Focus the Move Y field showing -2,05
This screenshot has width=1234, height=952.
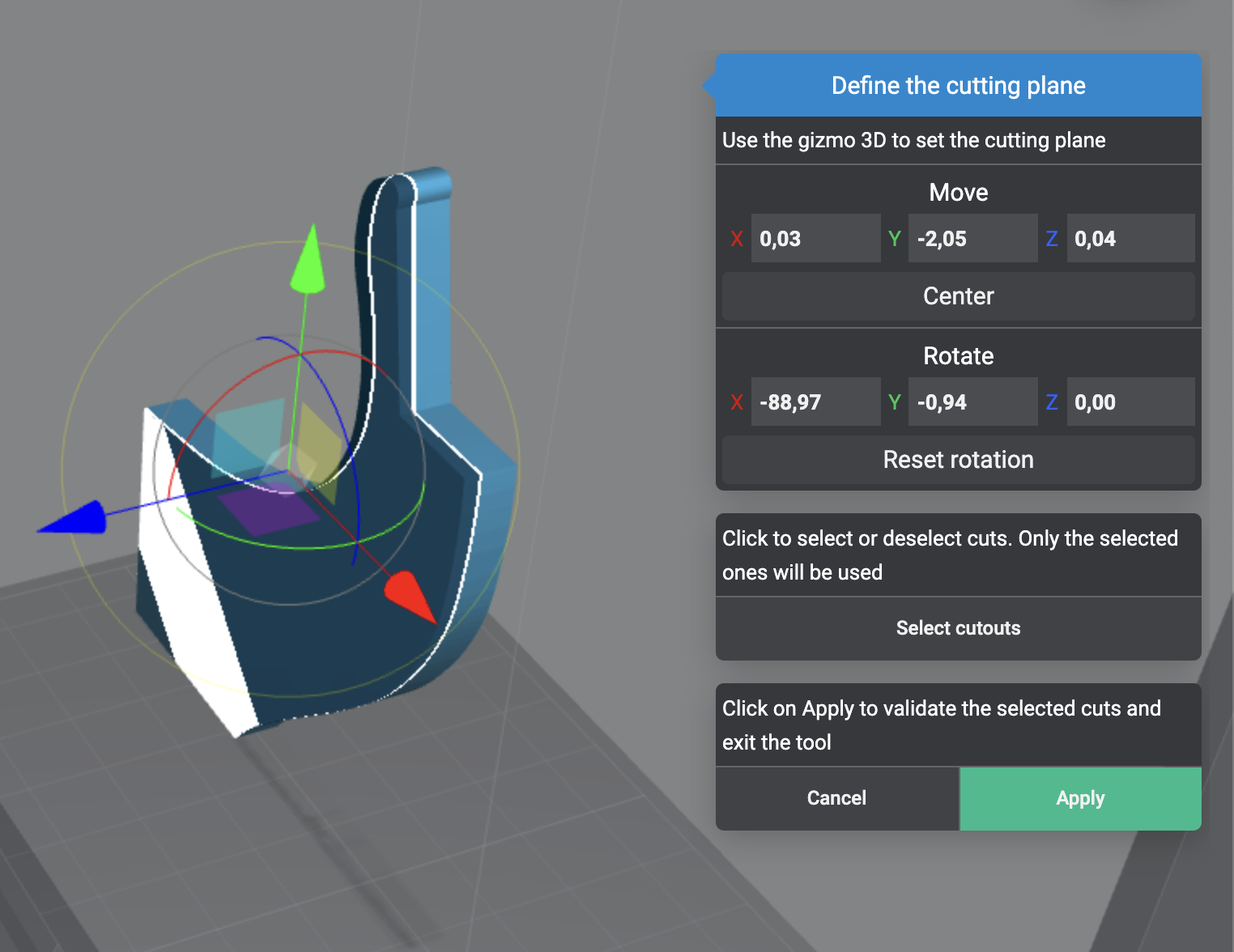pos(972,239)
